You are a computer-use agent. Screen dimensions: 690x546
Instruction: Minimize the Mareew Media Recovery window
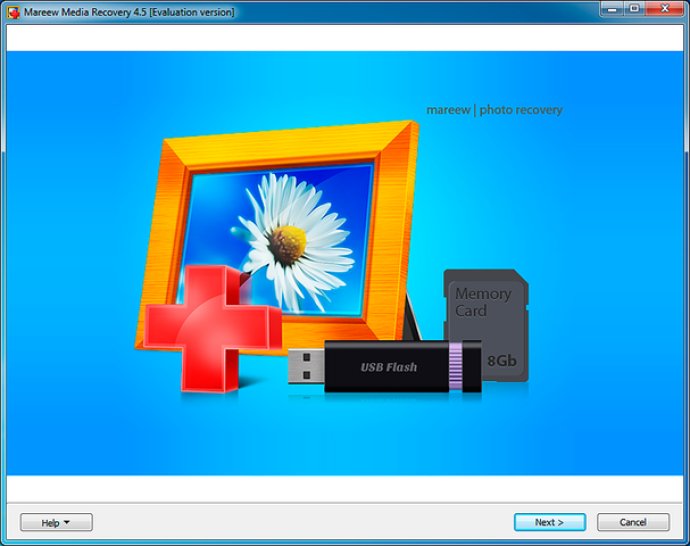point(612,8)
